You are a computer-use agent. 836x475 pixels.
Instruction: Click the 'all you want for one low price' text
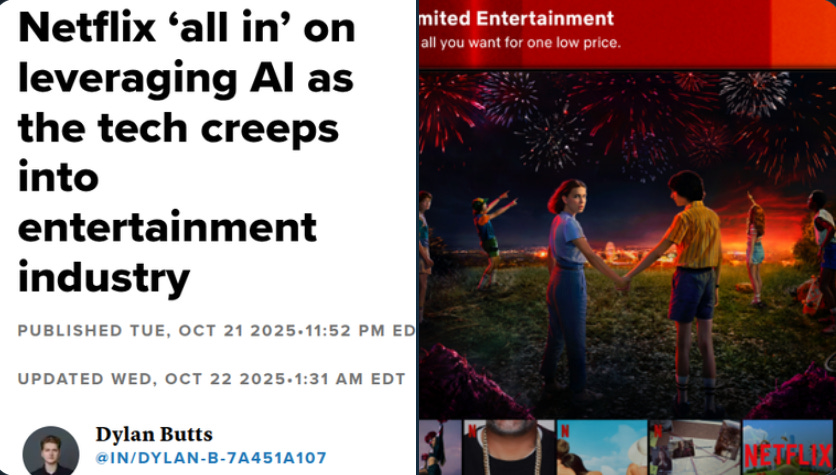coord(520,42)
